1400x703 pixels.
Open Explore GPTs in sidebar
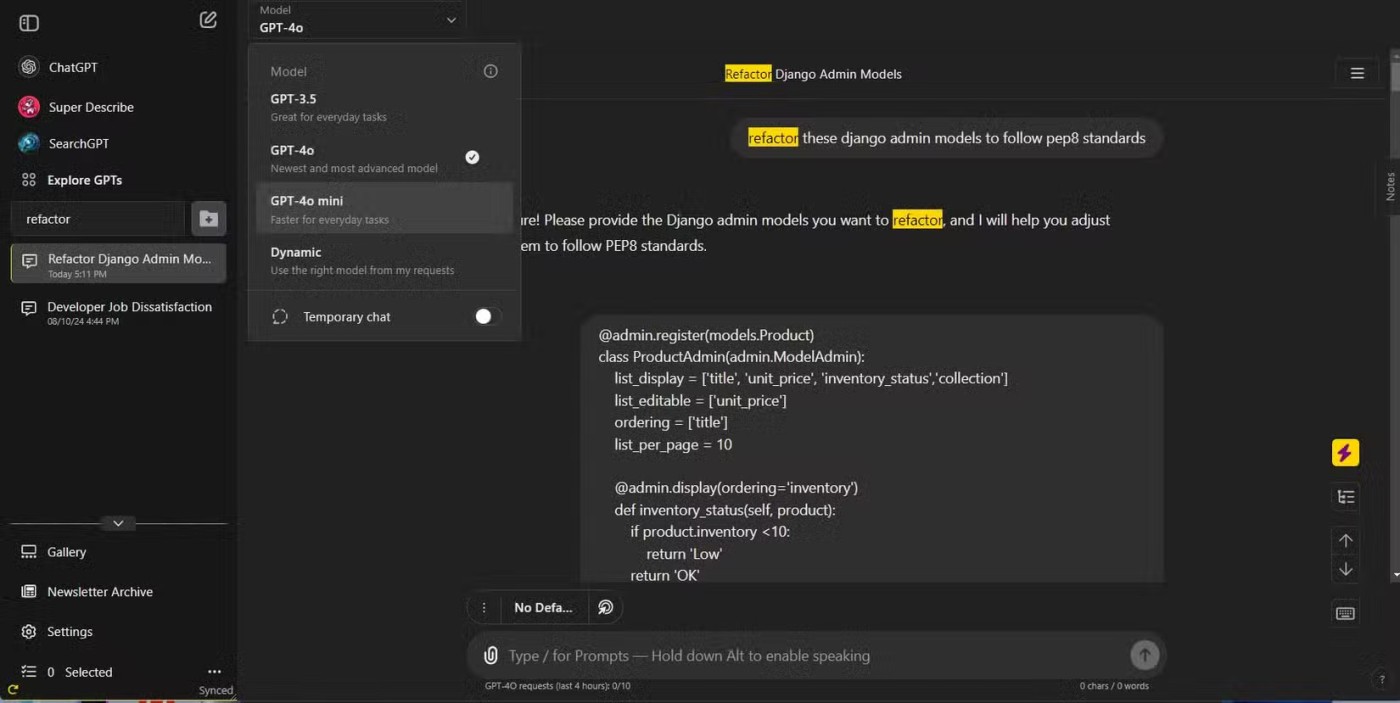[x=84, y=180]
